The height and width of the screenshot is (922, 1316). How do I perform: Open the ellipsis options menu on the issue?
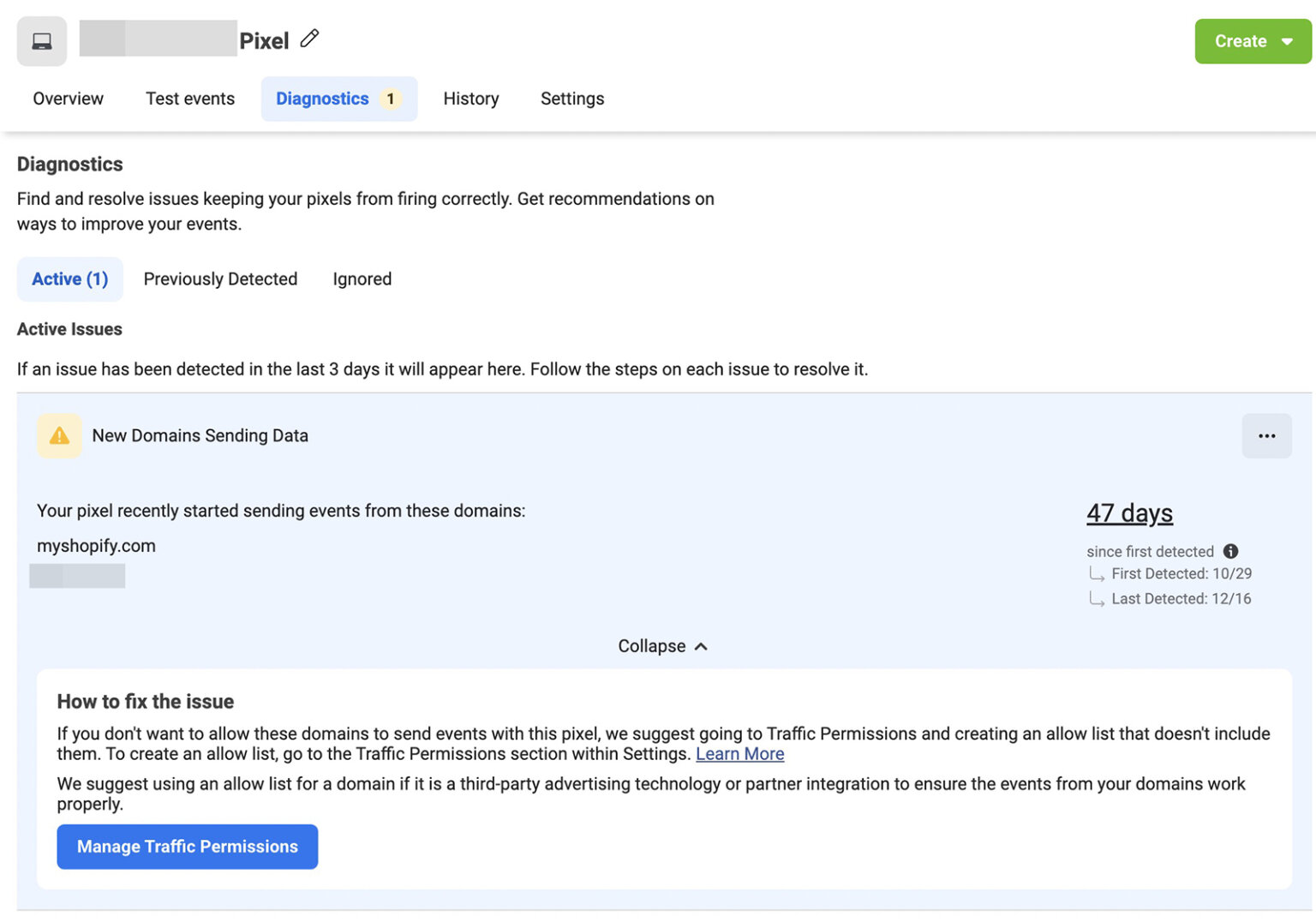point(1266,435)
